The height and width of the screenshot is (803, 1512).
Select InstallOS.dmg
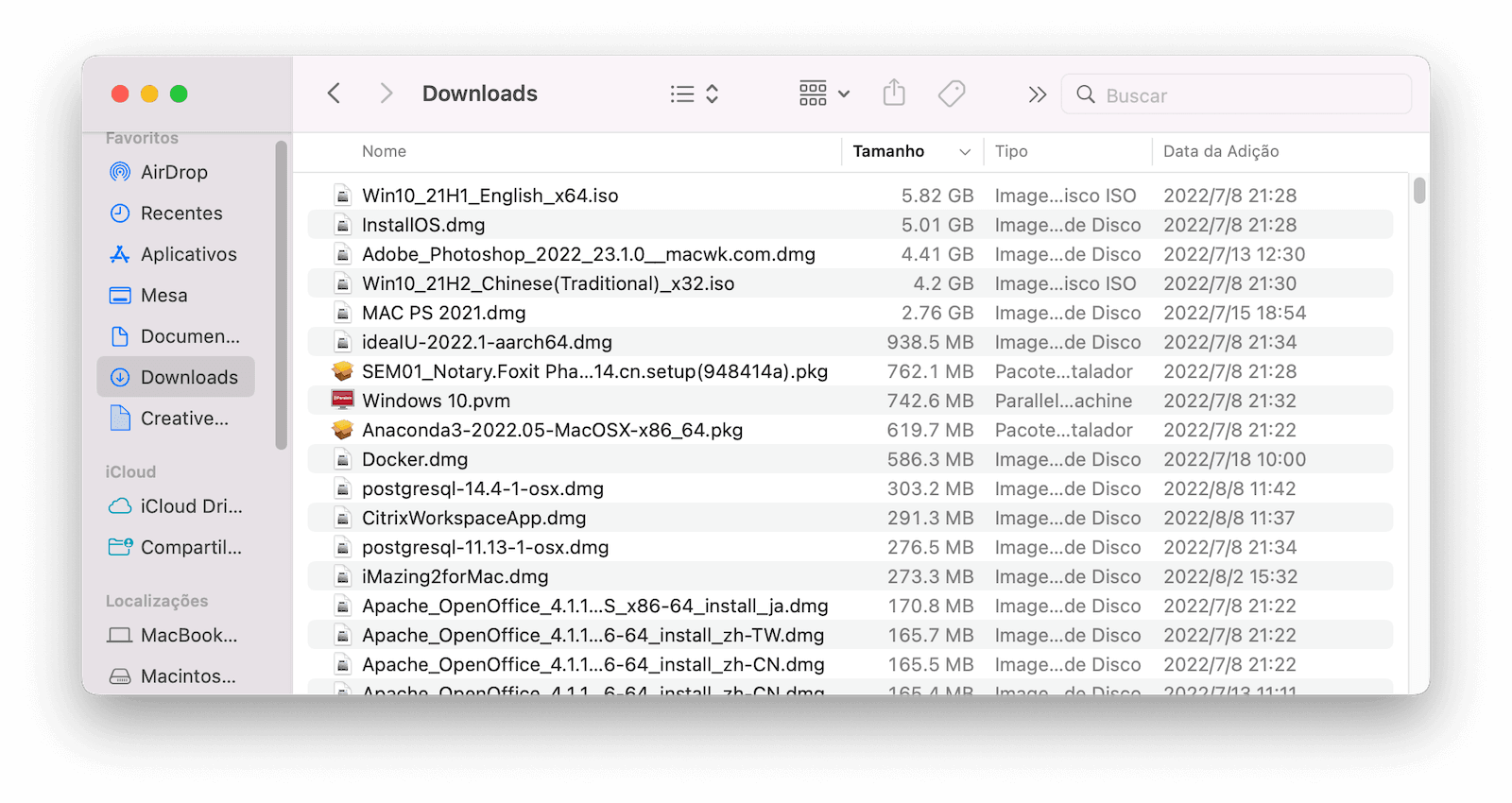[x=850, y=225]
